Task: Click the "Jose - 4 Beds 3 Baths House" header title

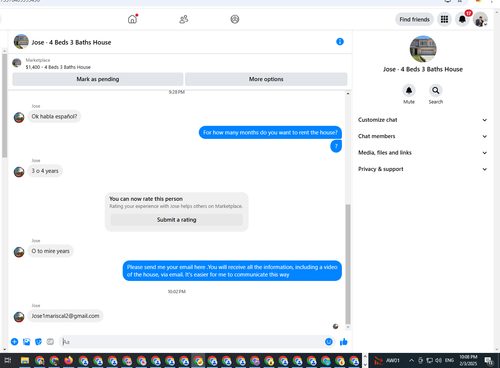Action: pyautogui.click(x=71, y=42)
